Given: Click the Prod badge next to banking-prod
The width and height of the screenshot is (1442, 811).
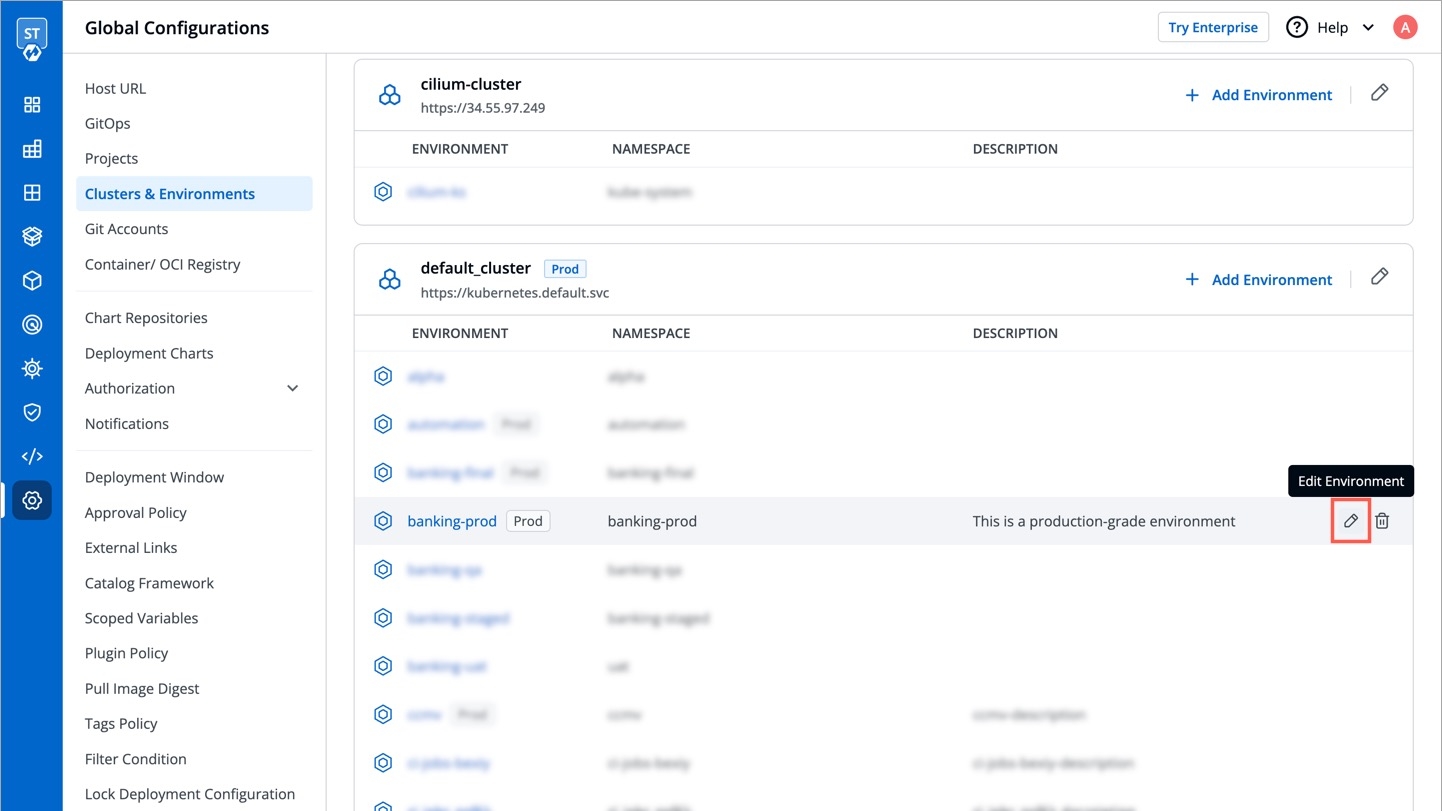Looking at the screenshot, I should 528,521.
